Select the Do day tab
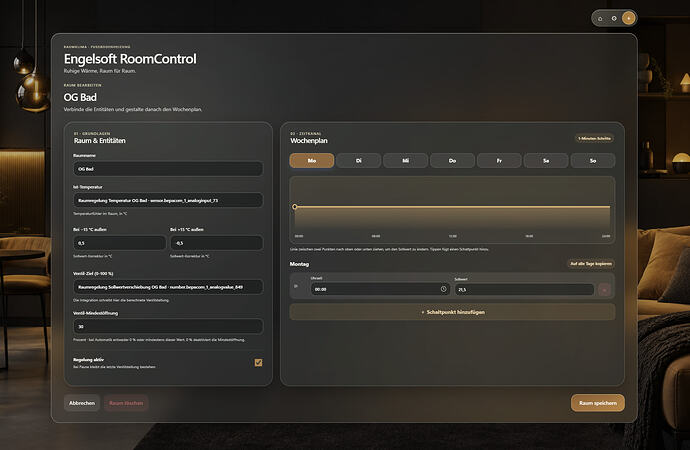The width and height of the screenshot is (690, 450). tap(452, 161)
